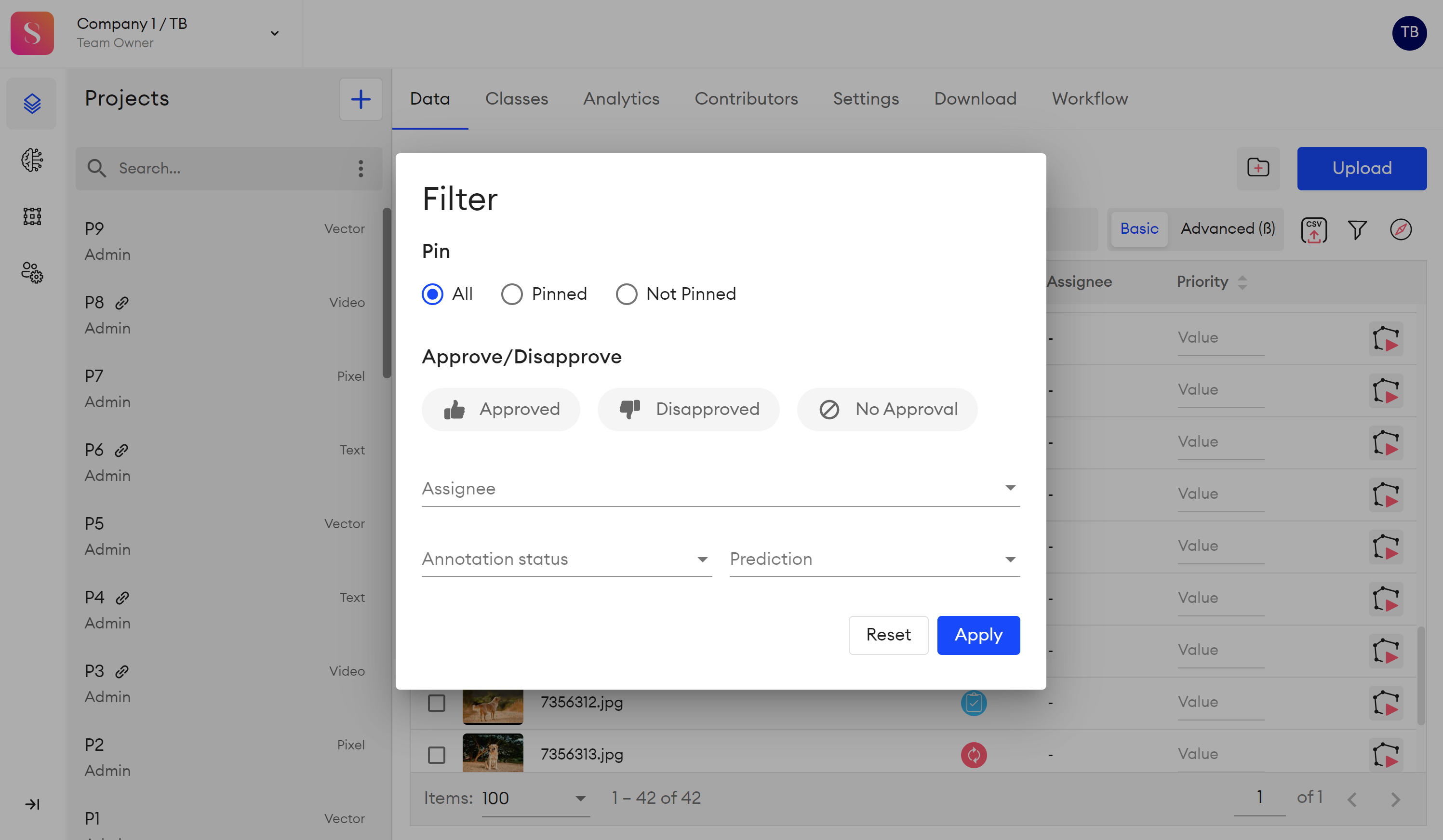The image size is (1443, 840).
Task: Toggle the Approved filter chip
Action: tap(501, 410)
